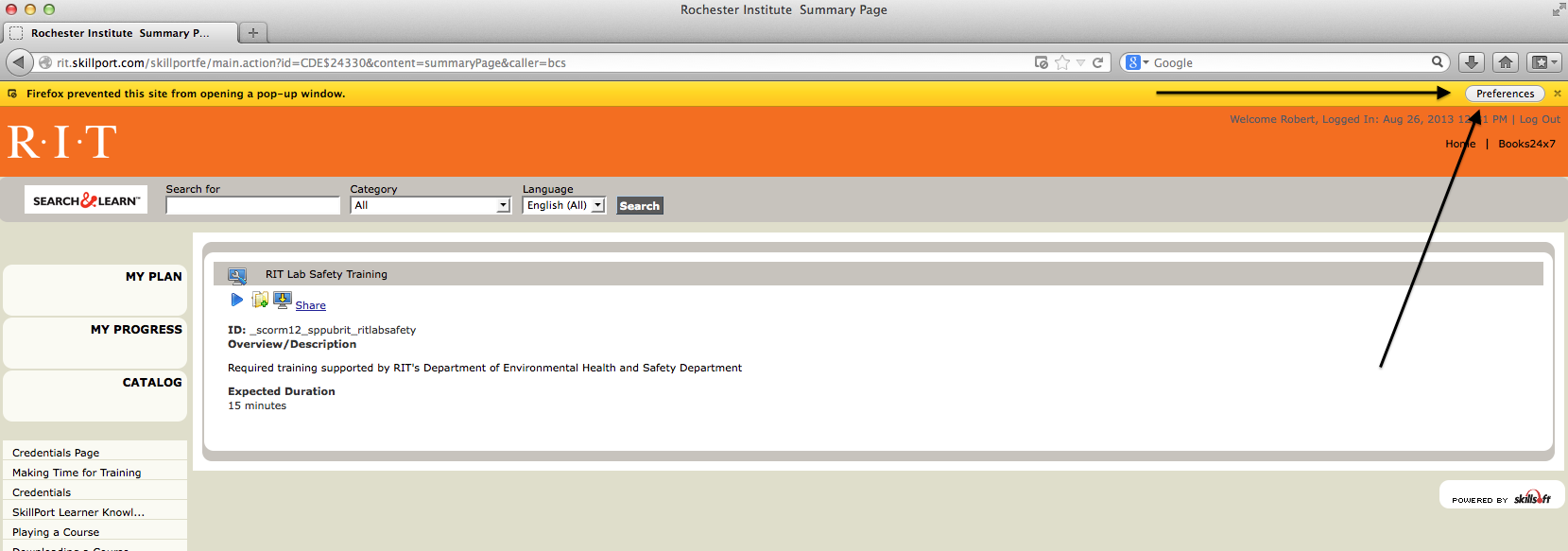Click the blue play arrow to launch course
The height and width of the screenshot is (551, 1568).
point(236,301)
